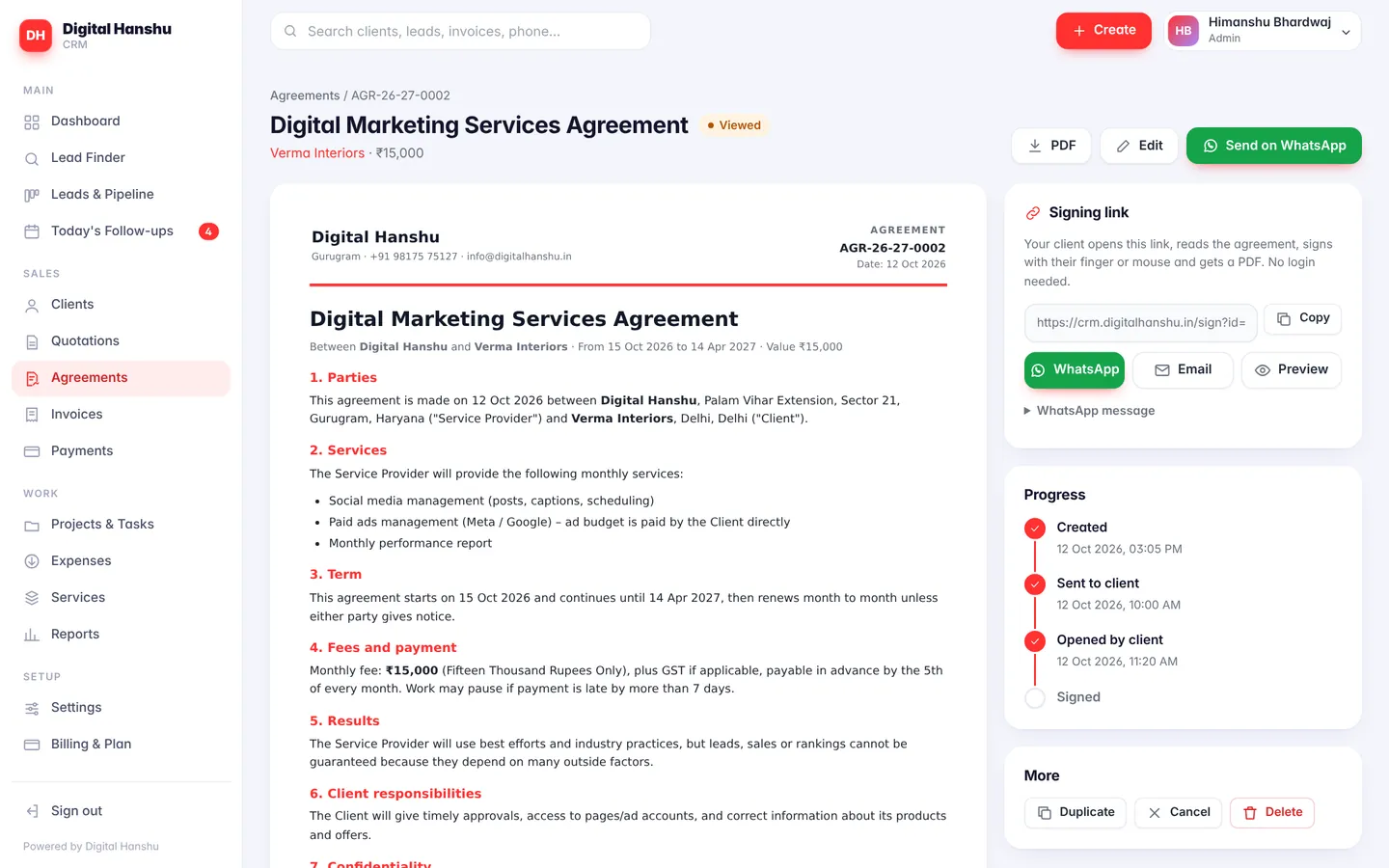
Task: Click the Today's Follow-ups calendar icon
Action: (x=32, y=232)
